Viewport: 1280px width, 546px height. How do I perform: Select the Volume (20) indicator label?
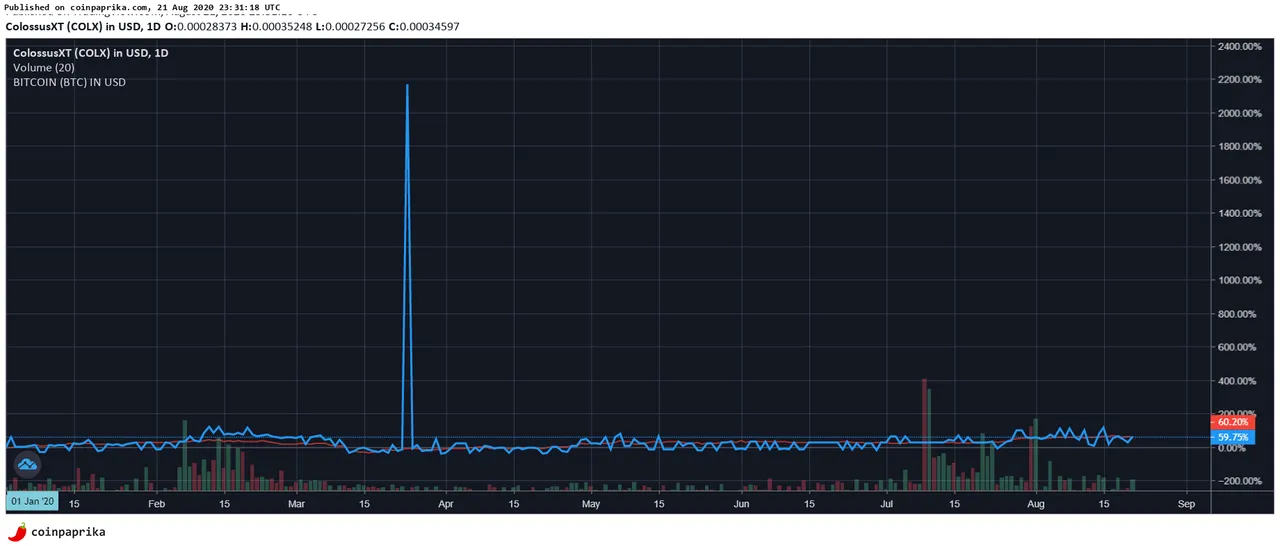click(44, 67)
